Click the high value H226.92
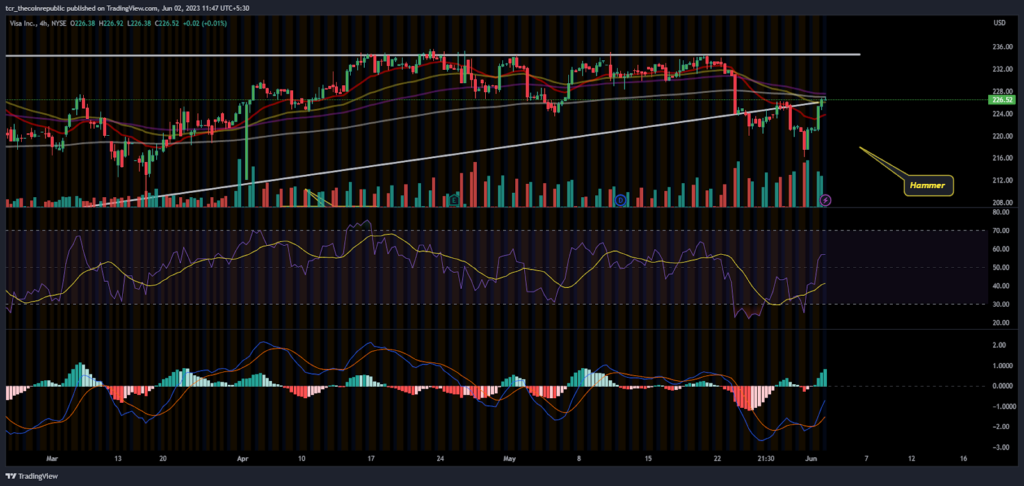This screenshot has height=486, width=1024. [111, 23]
